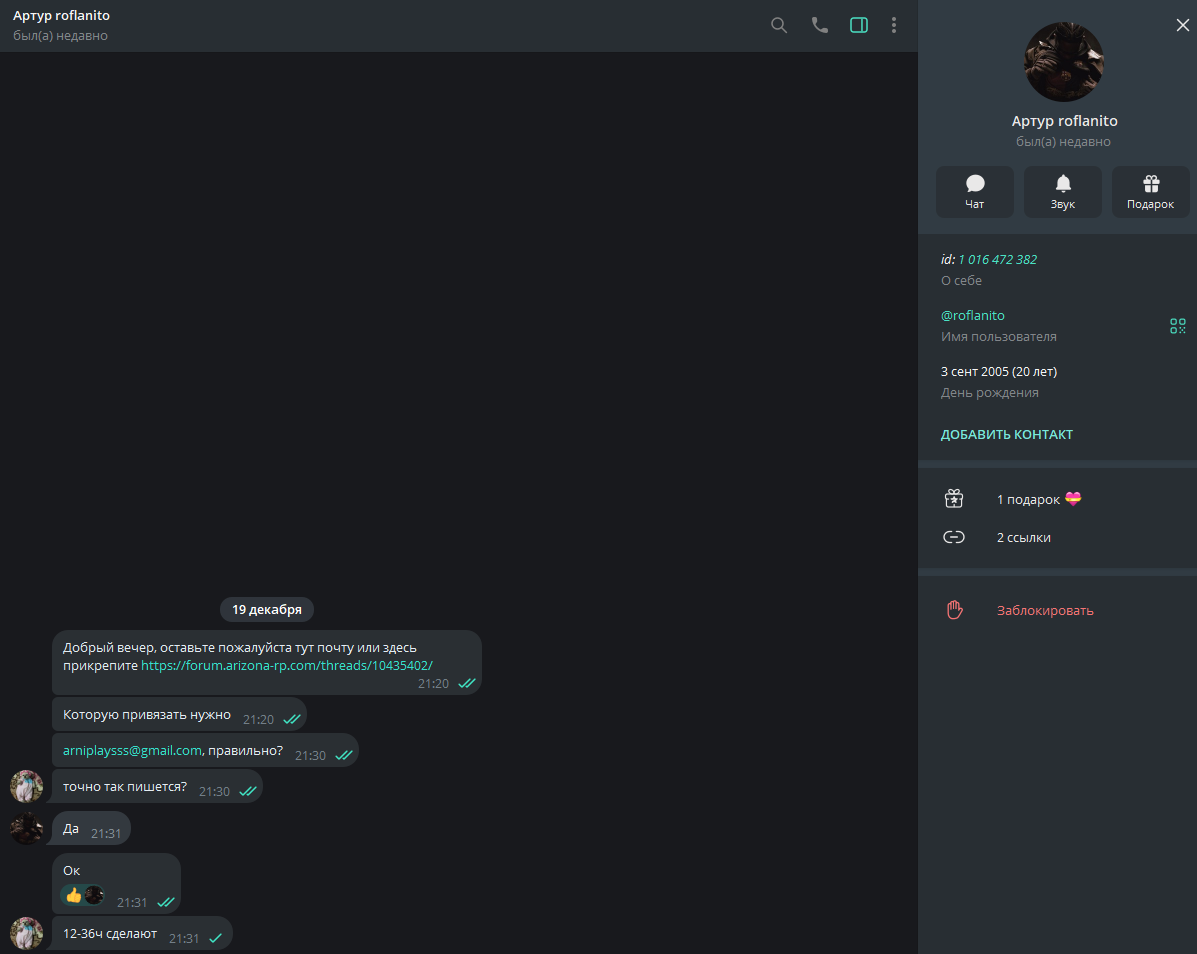This screenshot has width=1197, height=954.
Task: Click the avatar next to '12-36ч сделают'
Action: click(x=27, y=933)
